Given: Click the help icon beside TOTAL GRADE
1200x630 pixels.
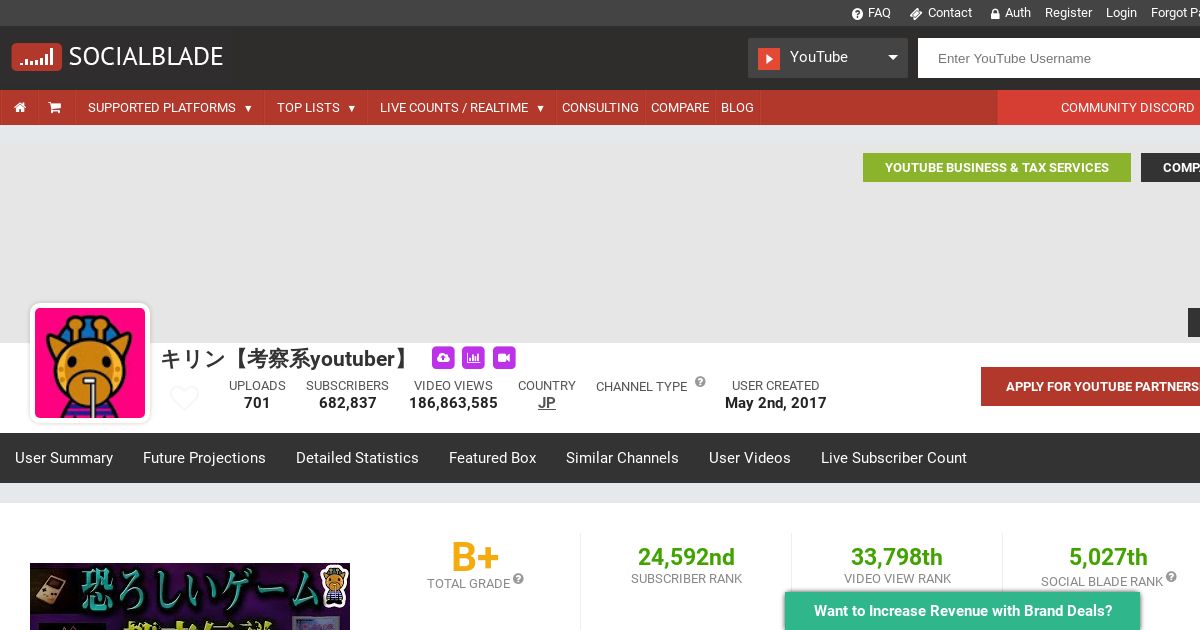Looking at the screenshot, I should tap(518, 579).
